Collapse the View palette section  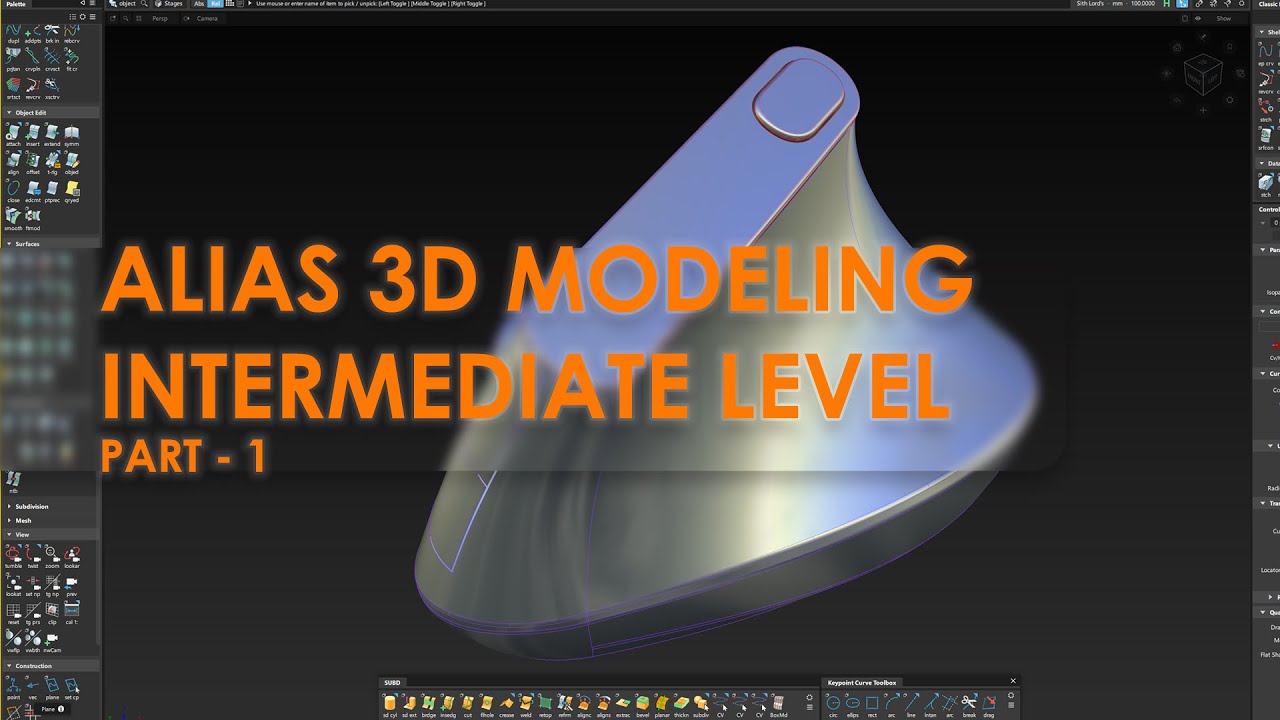pyautogui.click(x=9, y=535)
